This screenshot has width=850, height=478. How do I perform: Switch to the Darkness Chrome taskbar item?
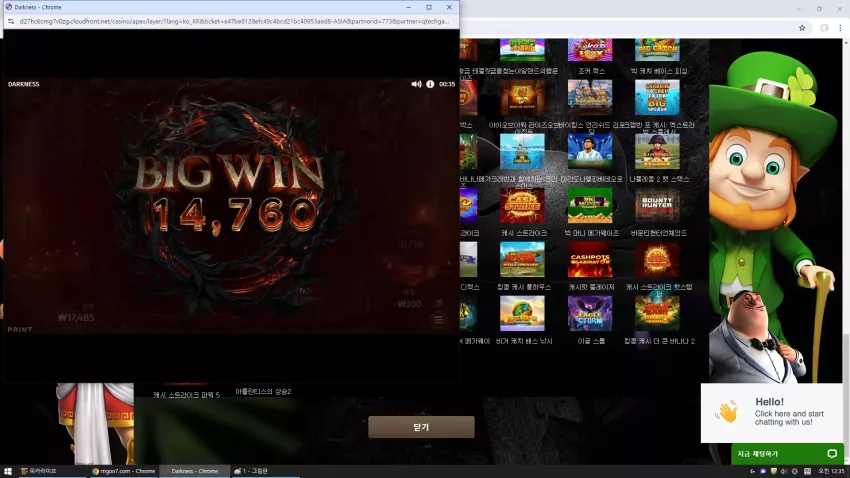click(x=194, y=471)
